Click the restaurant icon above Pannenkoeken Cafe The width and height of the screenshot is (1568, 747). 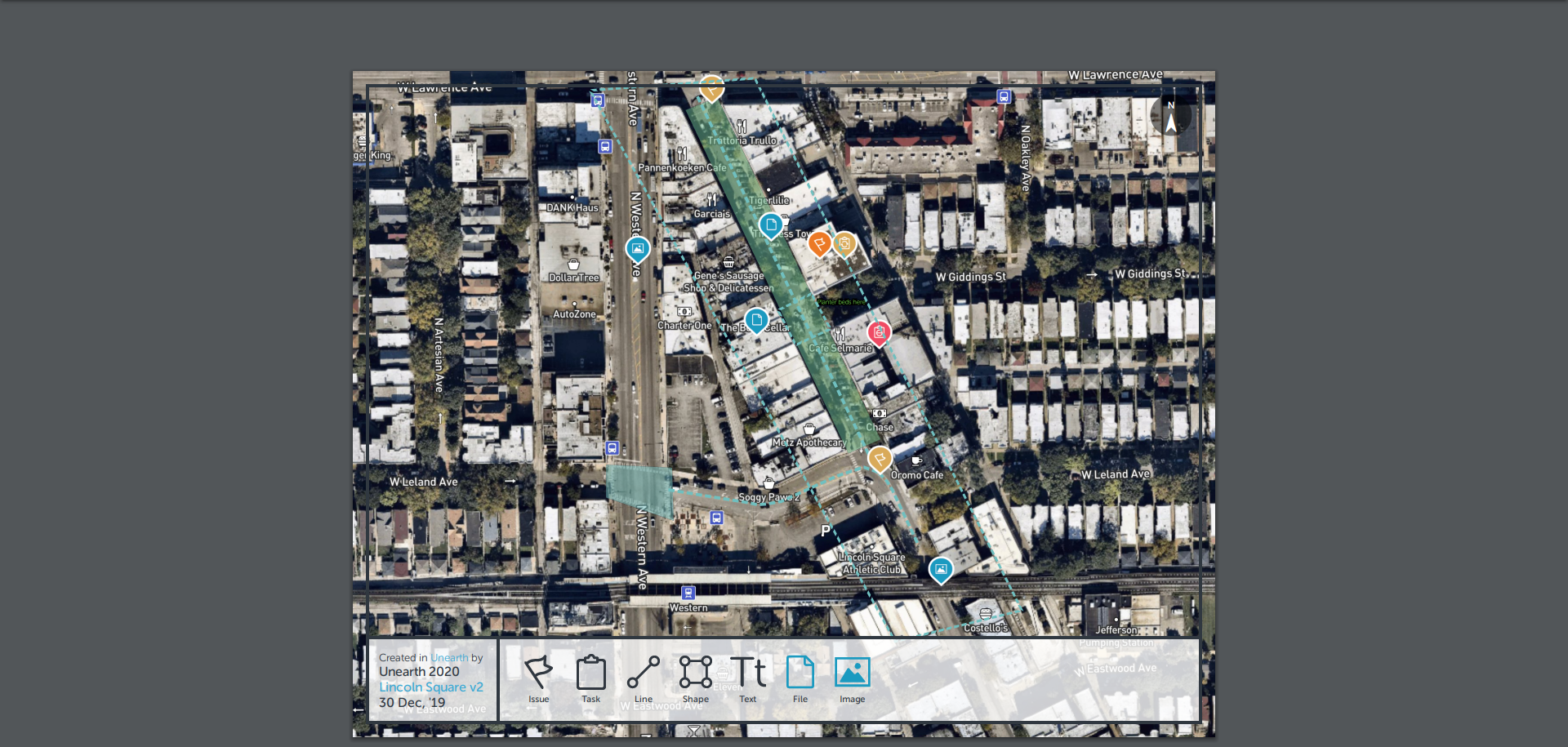(682, 153)
